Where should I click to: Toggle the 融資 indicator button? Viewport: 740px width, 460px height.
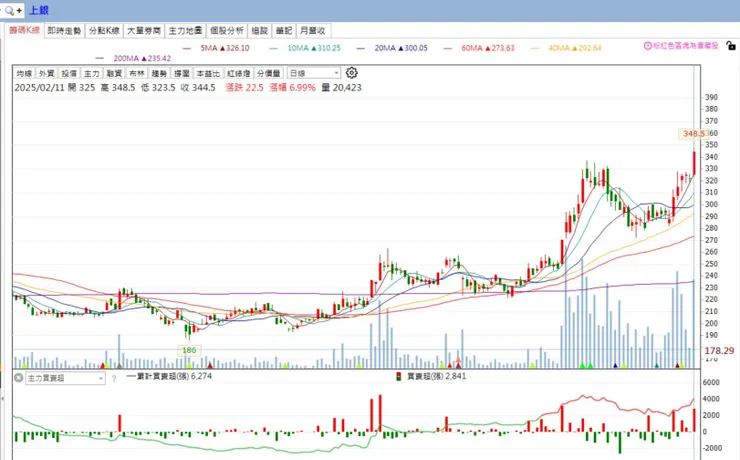tap(115, 73)
